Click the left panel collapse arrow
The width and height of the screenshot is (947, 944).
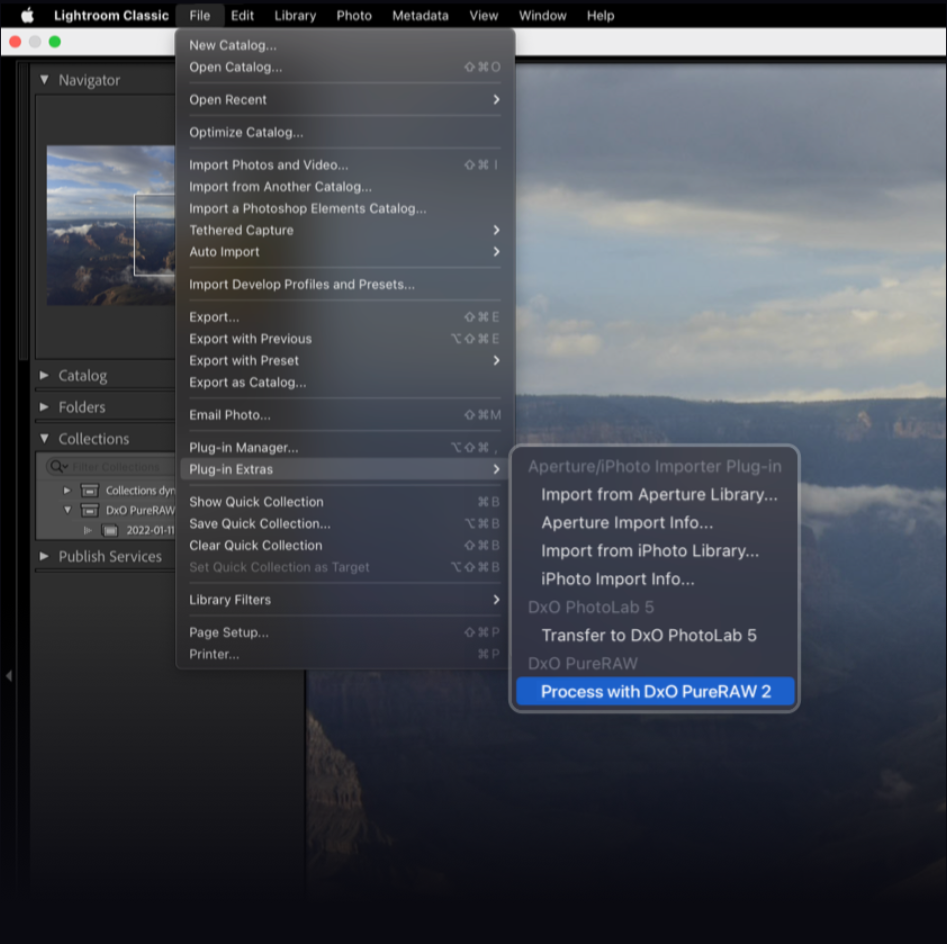pyautogui.click(x=8, y=675)
